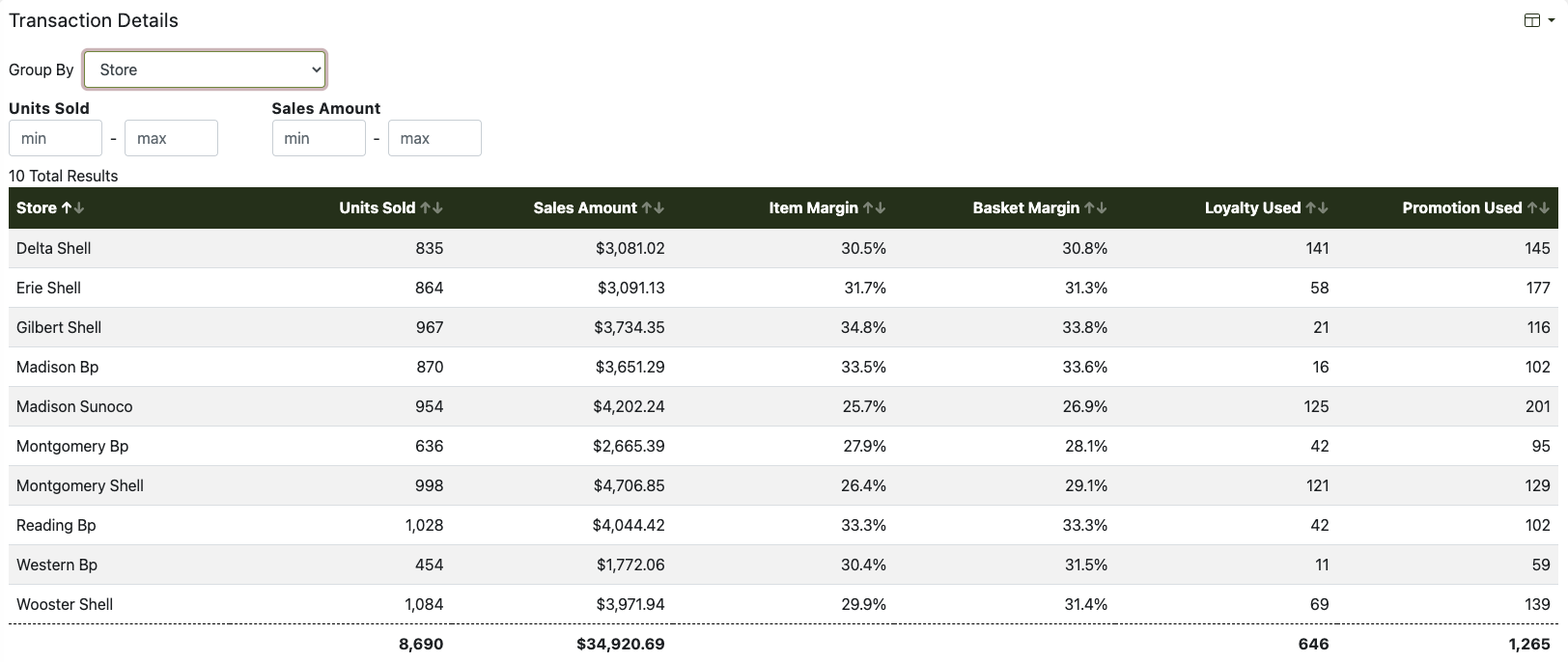
Task: Click the 1,028 units sold for Reading Bp
Action: pos(425,525)
